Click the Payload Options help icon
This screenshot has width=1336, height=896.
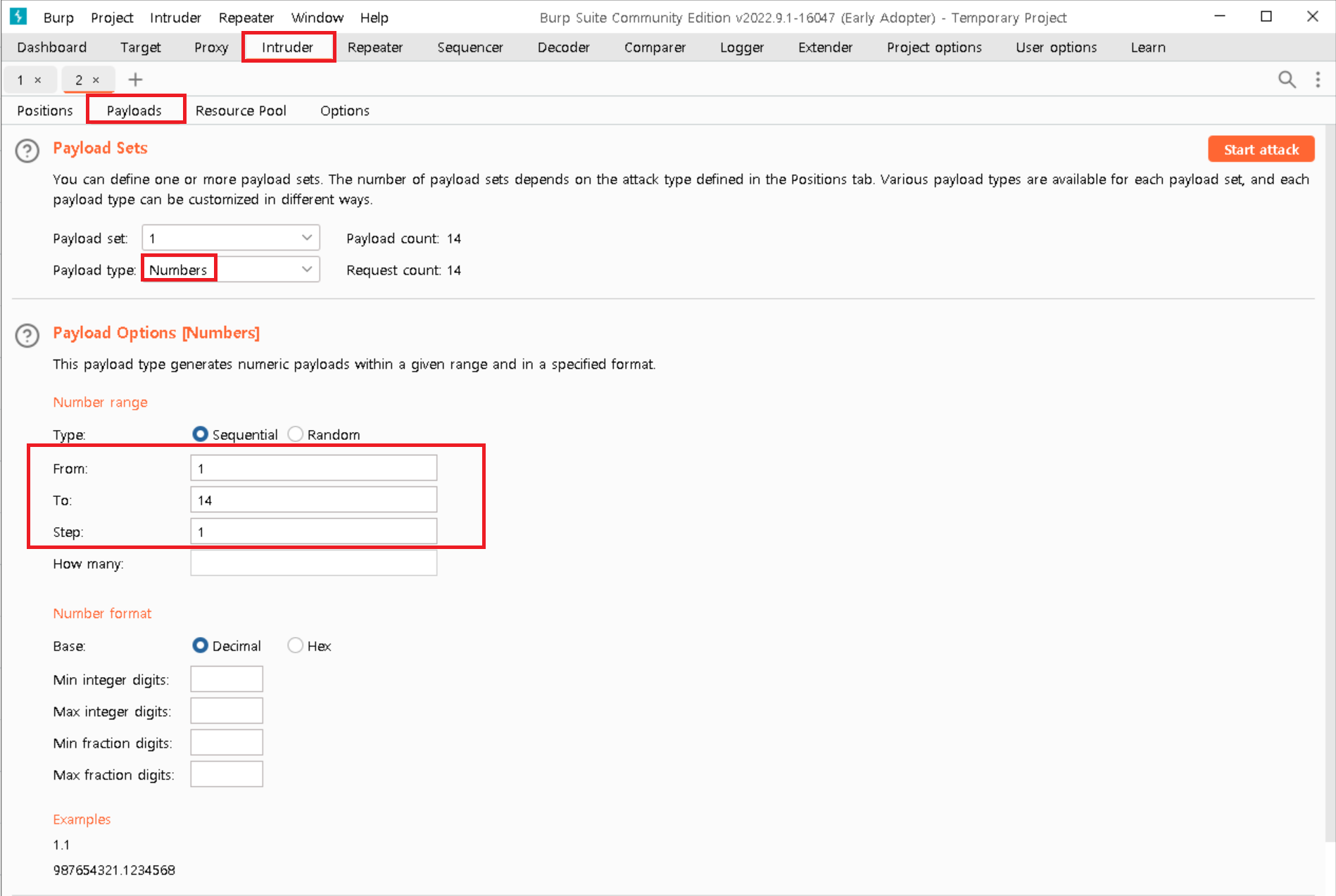pos(27,336)
